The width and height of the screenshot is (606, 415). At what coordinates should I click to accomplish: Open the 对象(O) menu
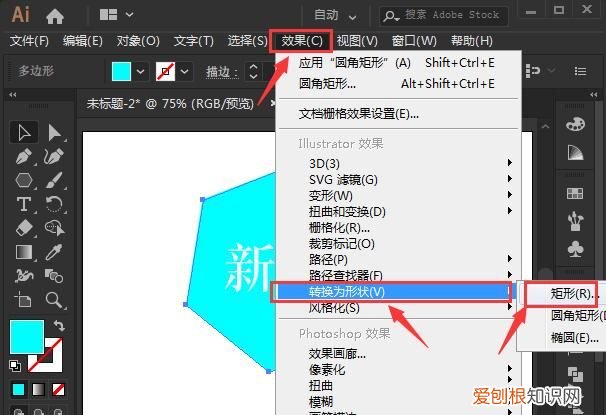click(x=138, y=41)
